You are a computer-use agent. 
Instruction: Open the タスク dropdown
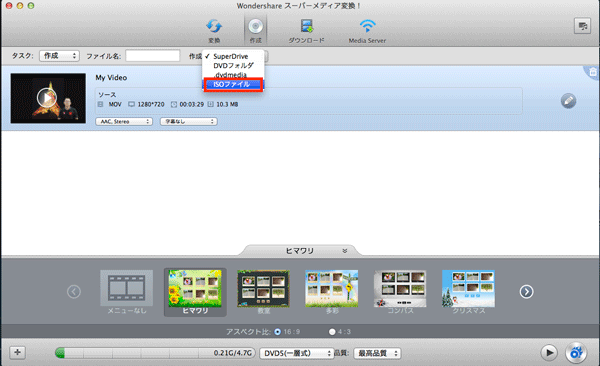(59, 56)
